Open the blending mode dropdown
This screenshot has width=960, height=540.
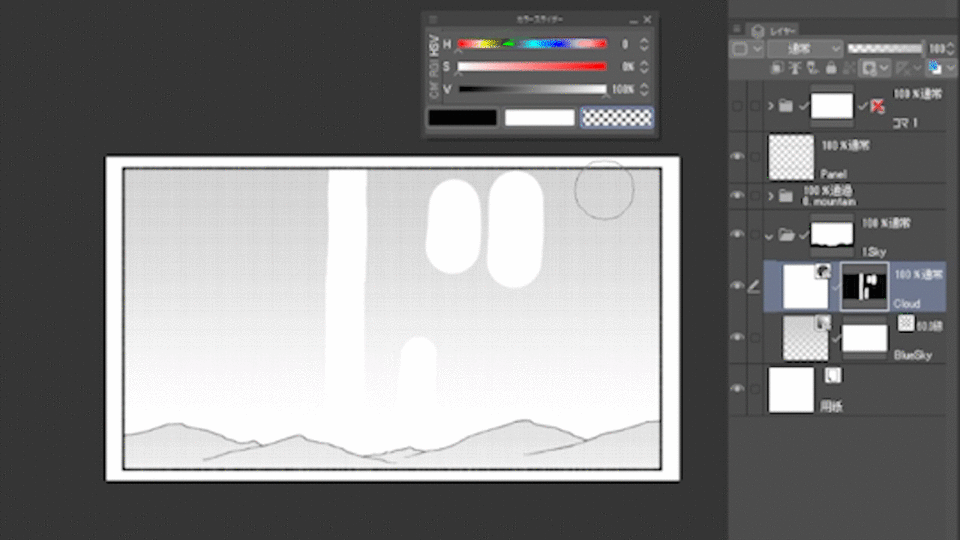point(805,49)
